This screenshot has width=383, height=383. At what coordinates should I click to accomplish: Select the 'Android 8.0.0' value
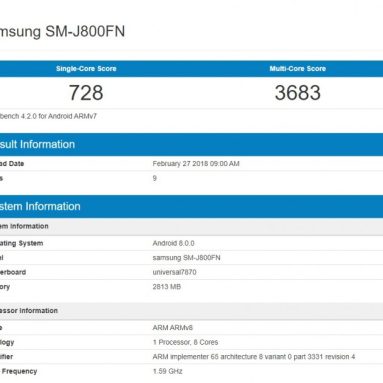click(x=173, y=243)
